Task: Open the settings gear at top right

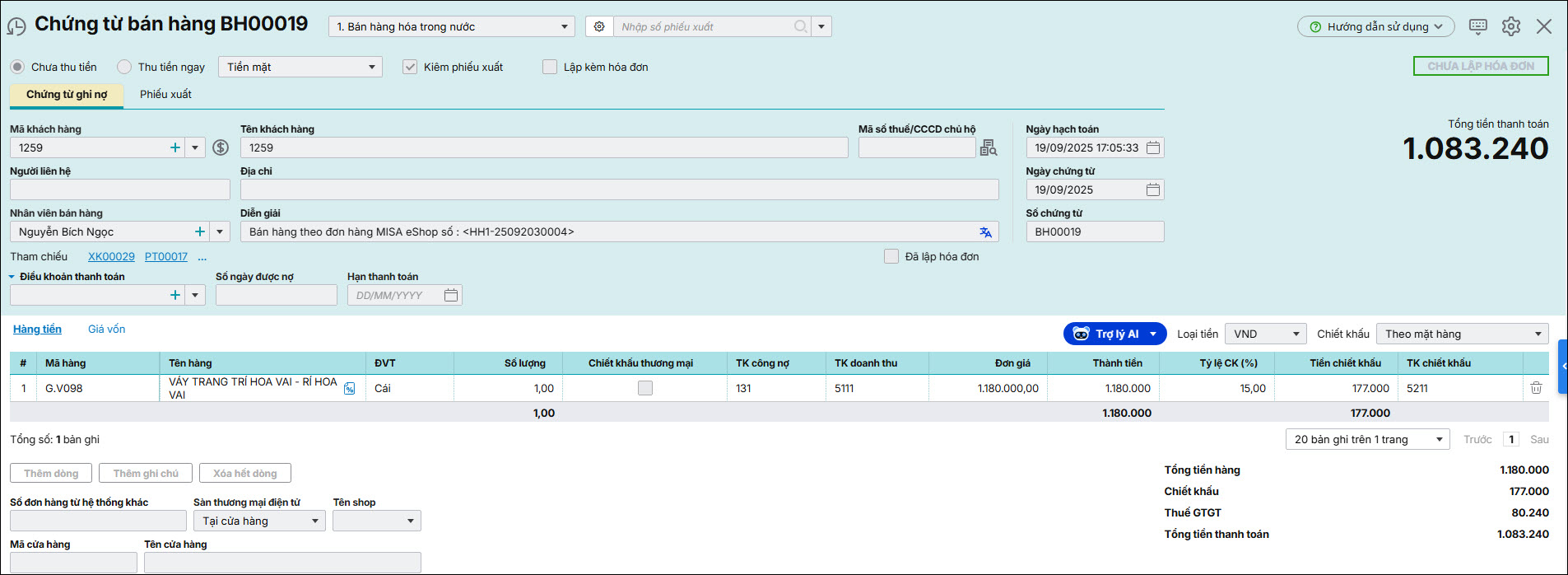Action: coord(1510,26)
